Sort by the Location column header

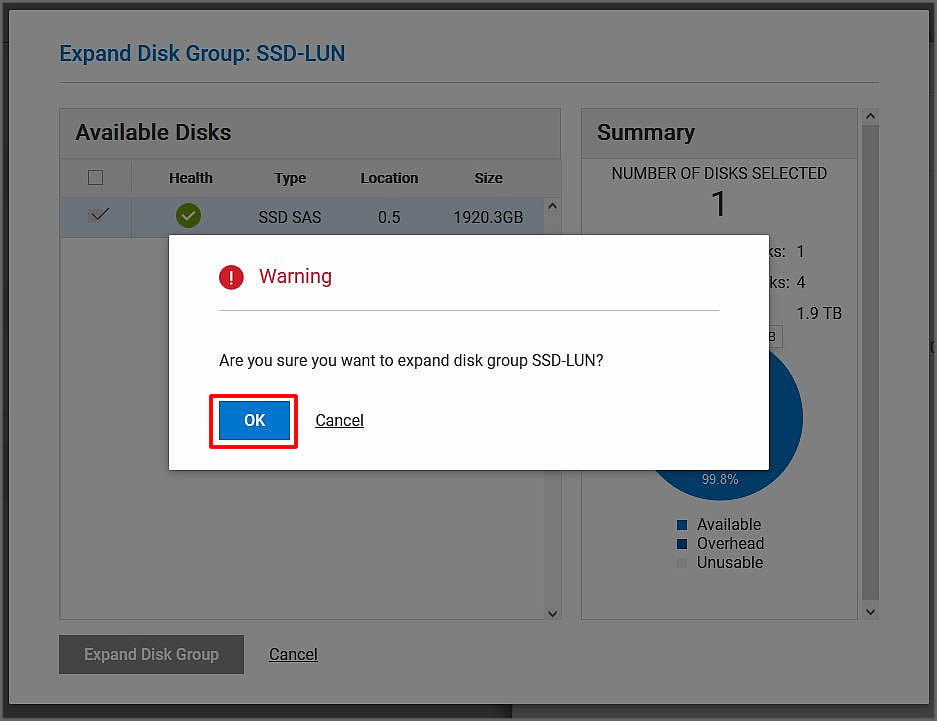tap(389, 178)
